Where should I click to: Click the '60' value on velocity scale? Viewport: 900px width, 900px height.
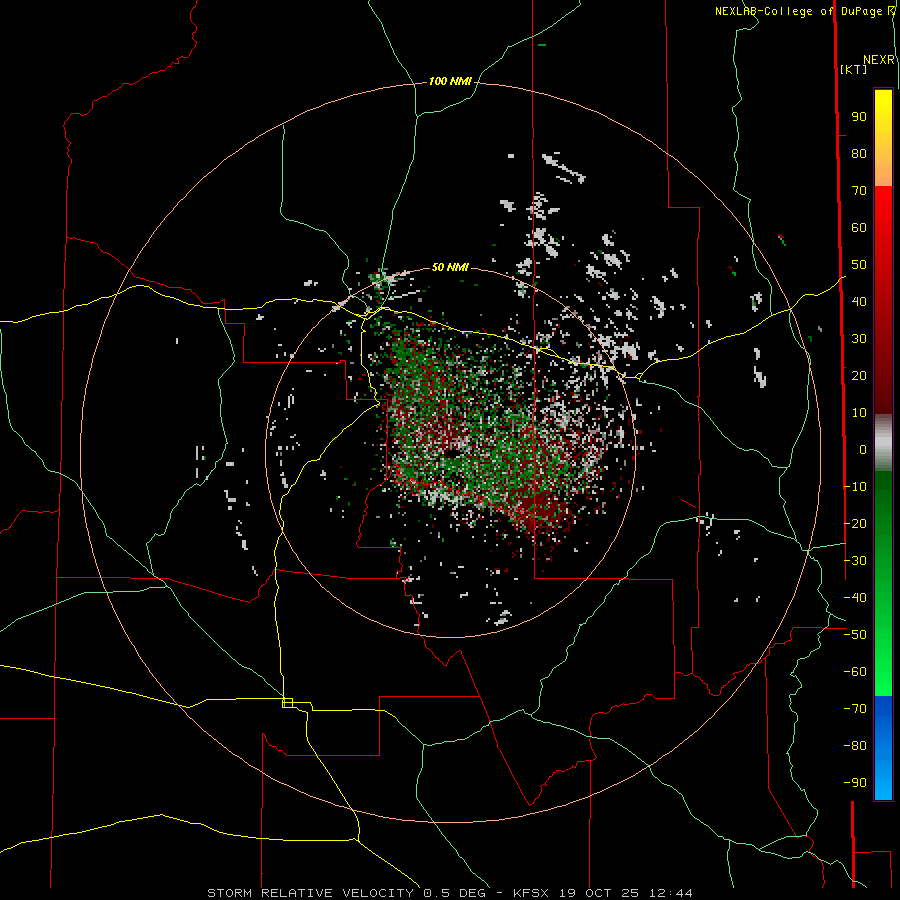(x=859, y=228)
